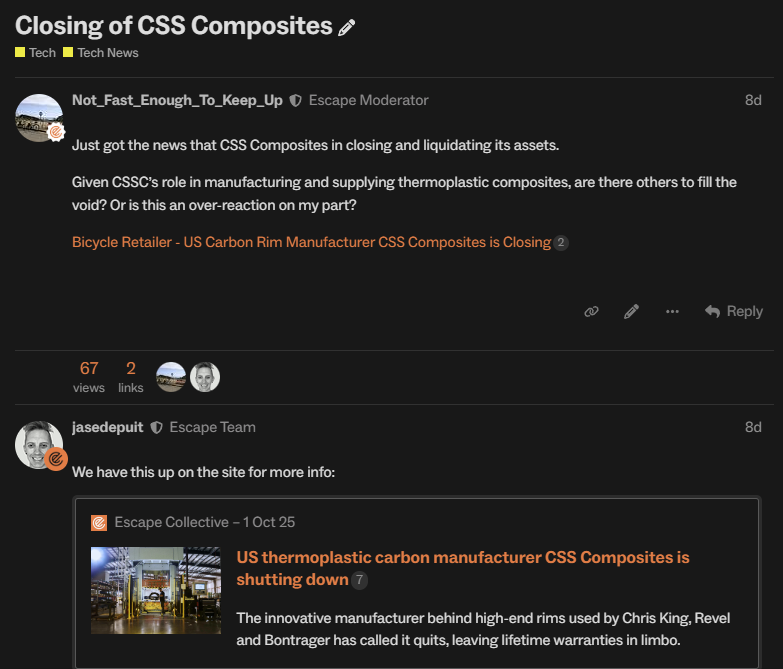Reply to Not_Fast_Enough_To_Keep_Up's post
This screenshot has width=783, height=669.
734,312
